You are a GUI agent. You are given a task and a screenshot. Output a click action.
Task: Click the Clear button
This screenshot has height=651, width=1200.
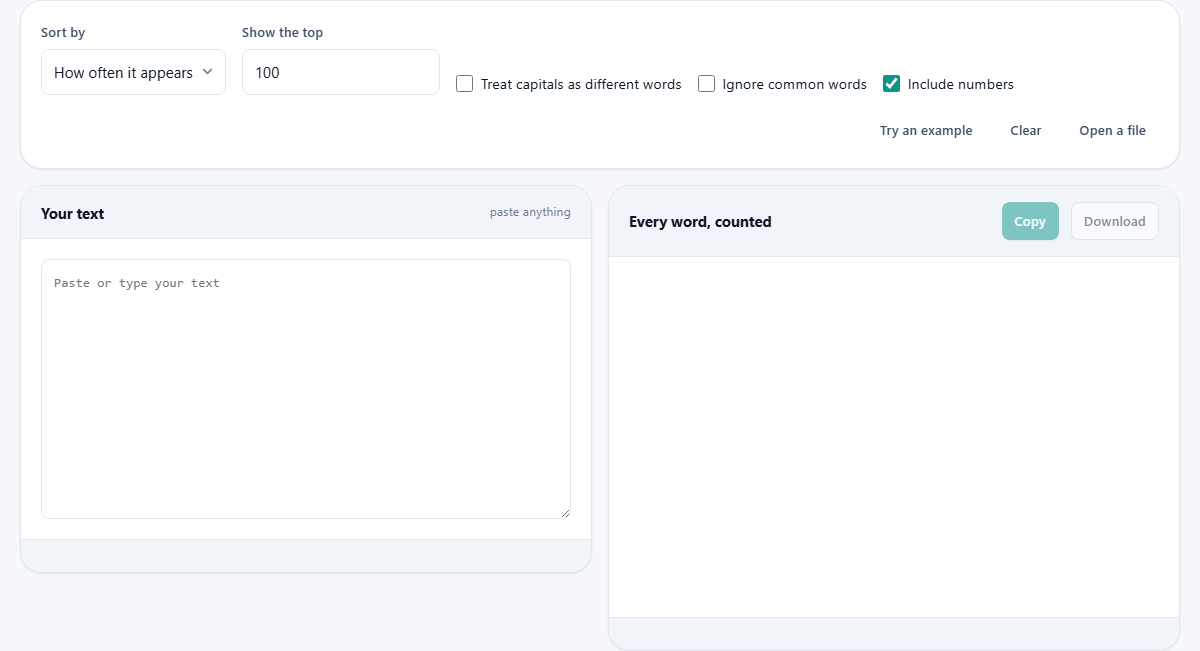1026,131
